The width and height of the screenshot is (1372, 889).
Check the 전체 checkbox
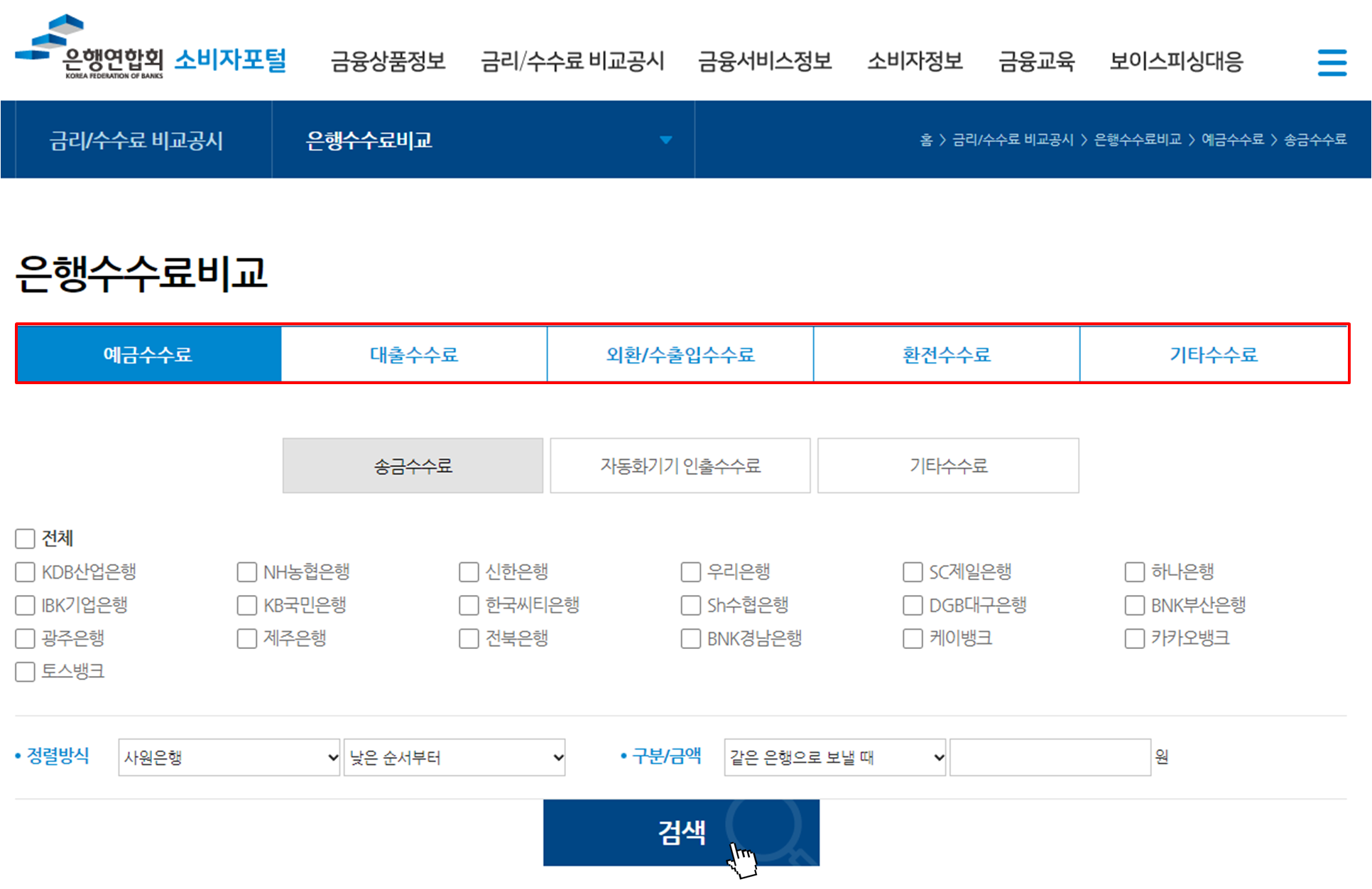(25, 539)
